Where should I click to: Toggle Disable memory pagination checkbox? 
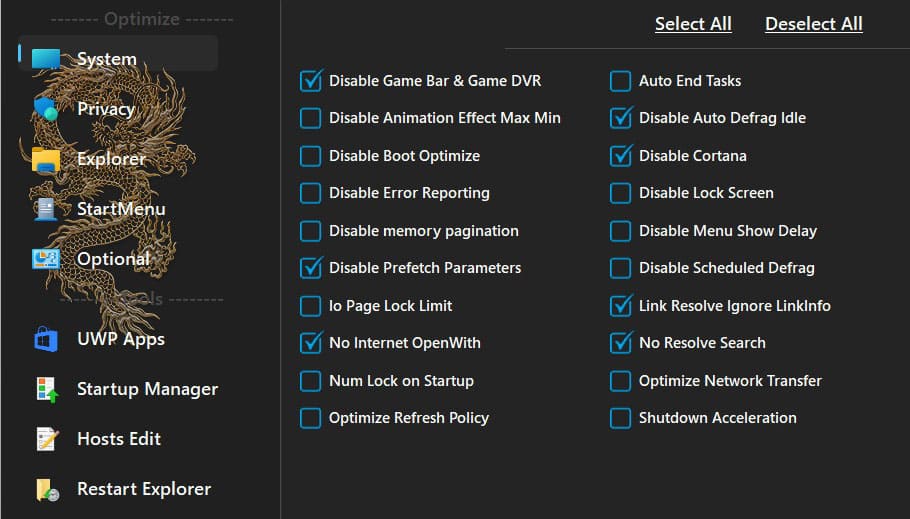click(x=310, y=230)
